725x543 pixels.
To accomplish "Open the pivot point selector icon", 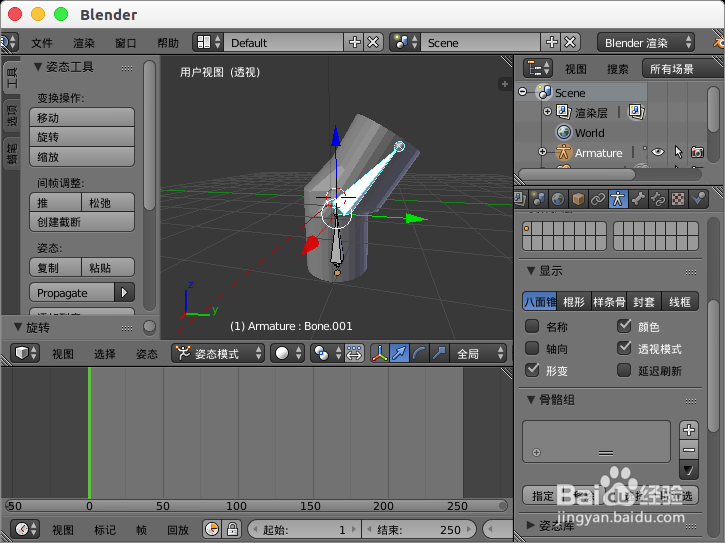I will (x=326, y=353).
